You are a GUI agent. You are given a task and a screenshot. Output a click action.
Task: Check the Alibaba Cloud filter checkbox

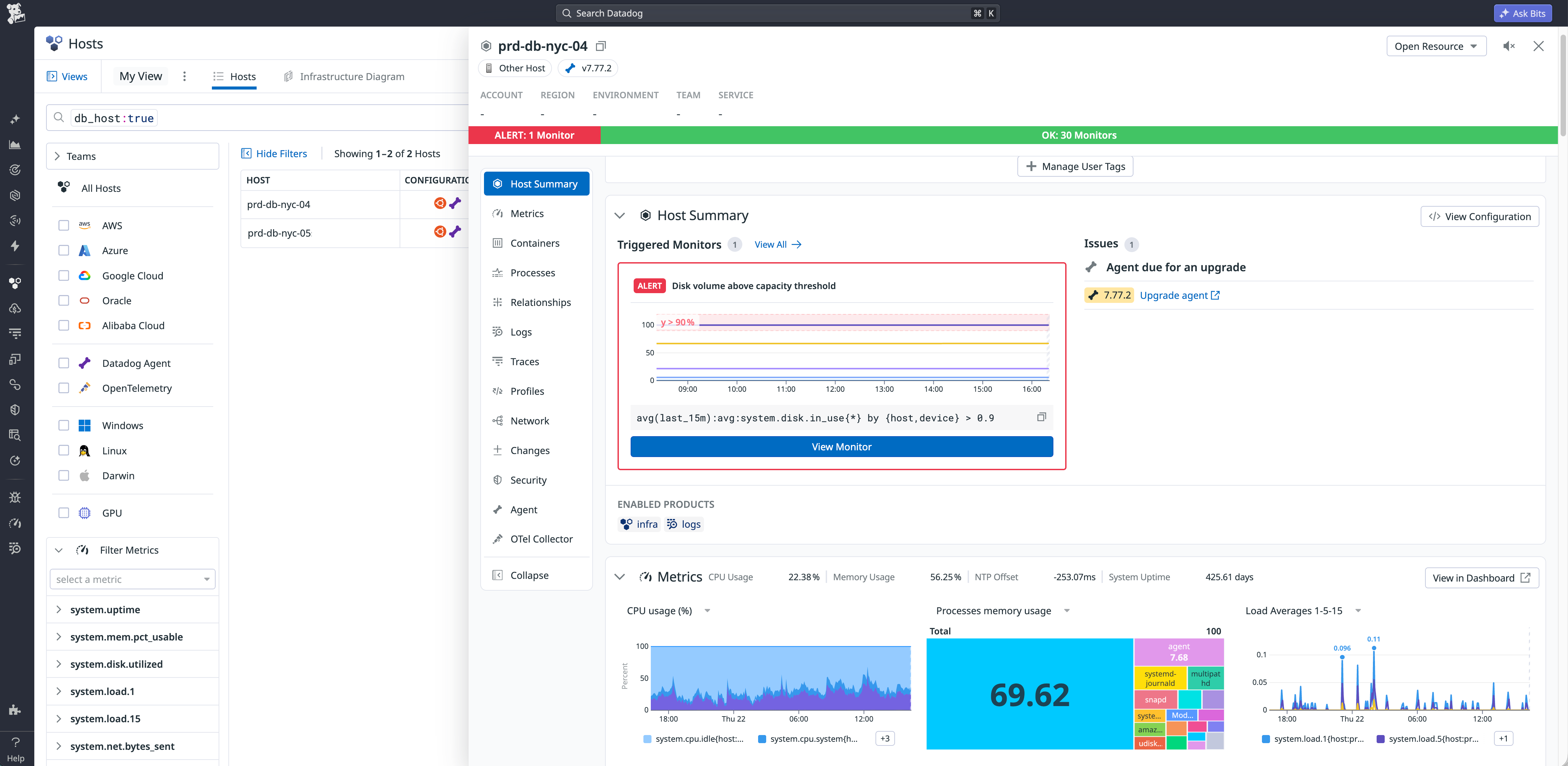pos(64,325)
